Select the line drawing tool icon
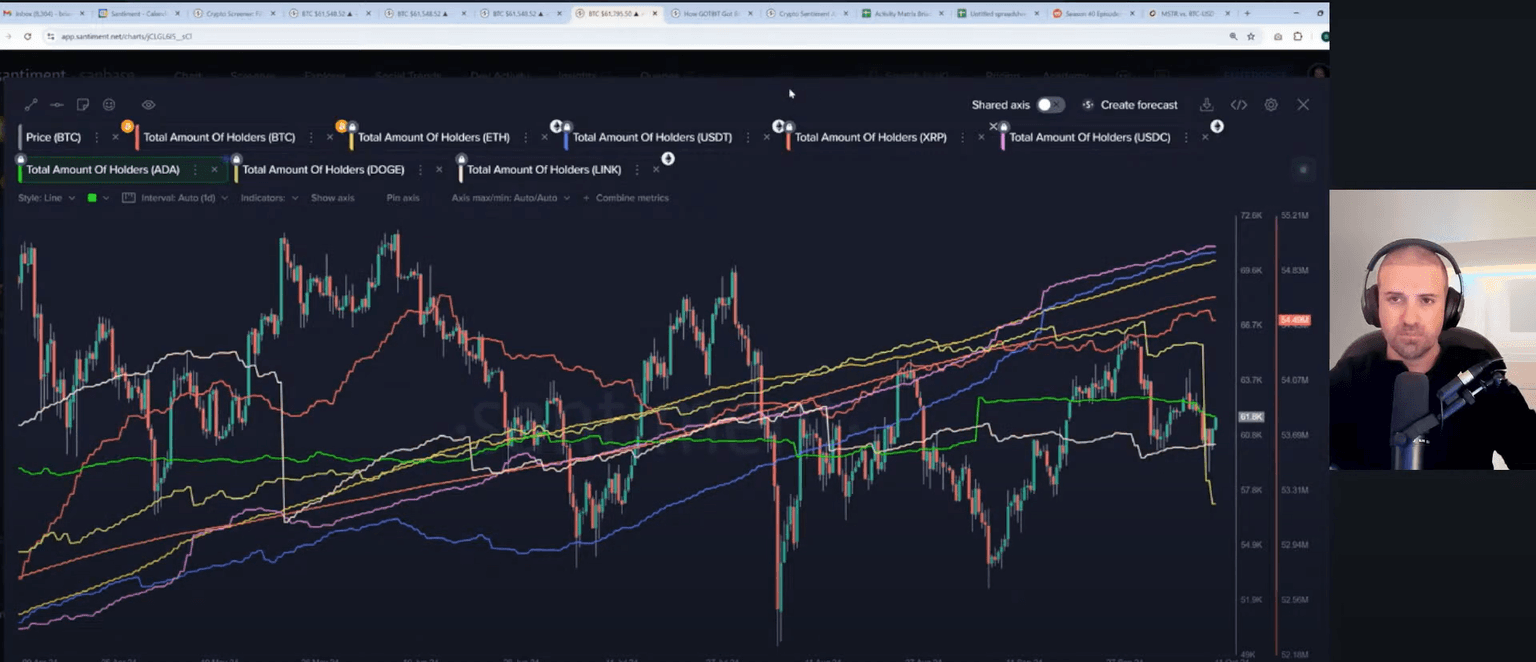This screenshot has width=1536, height=662. click(x=31, y=105)
